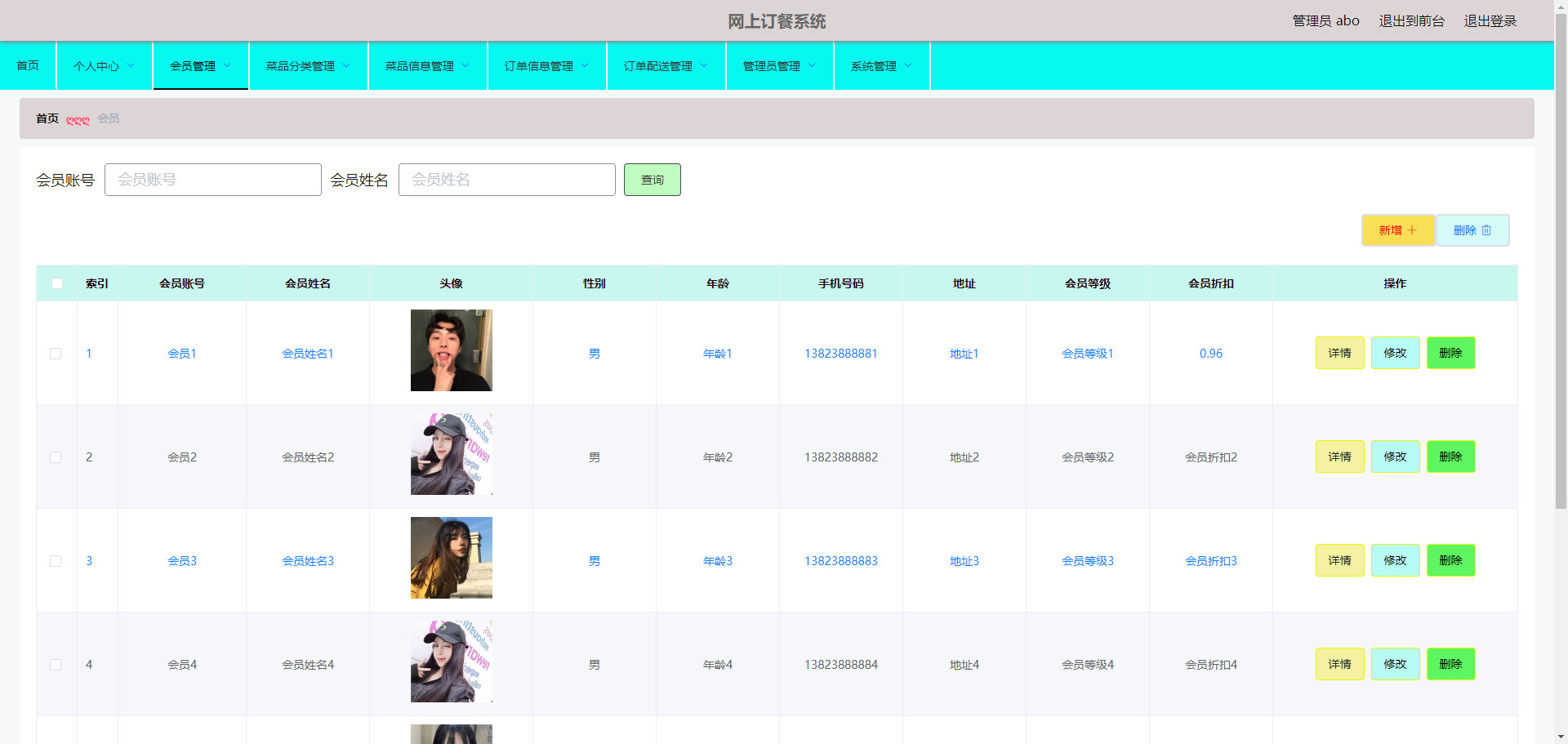Image resolution: width=1568 pixels, height=744 pixels.
Task: Click 删除 for 会员3 row
Action: [1451, 560]
